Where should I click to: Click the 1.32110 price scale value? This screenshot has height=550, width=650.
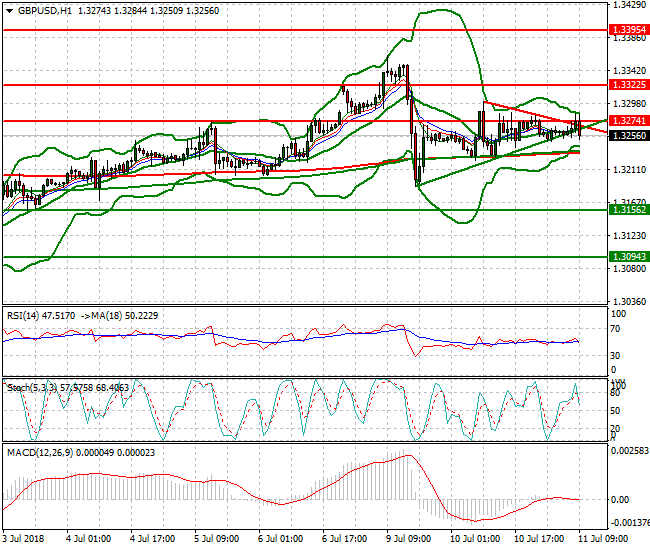629,170
